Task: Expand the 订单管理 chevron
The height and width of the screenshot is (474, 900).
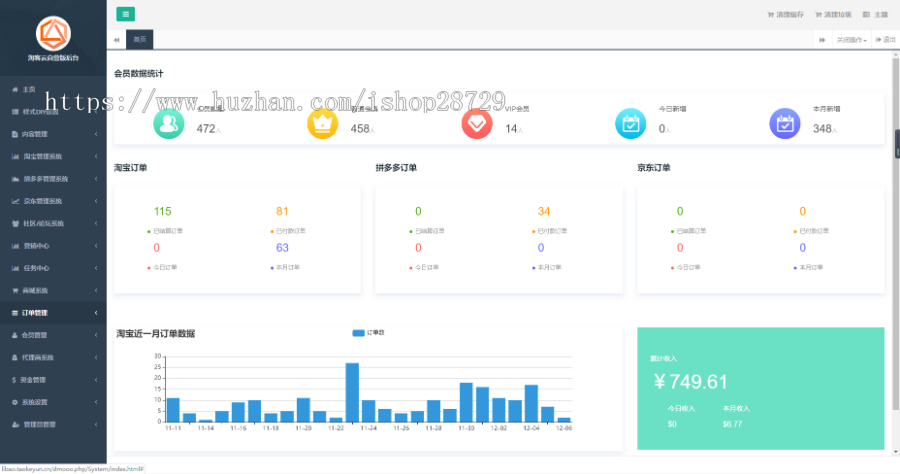Action: 96,313
